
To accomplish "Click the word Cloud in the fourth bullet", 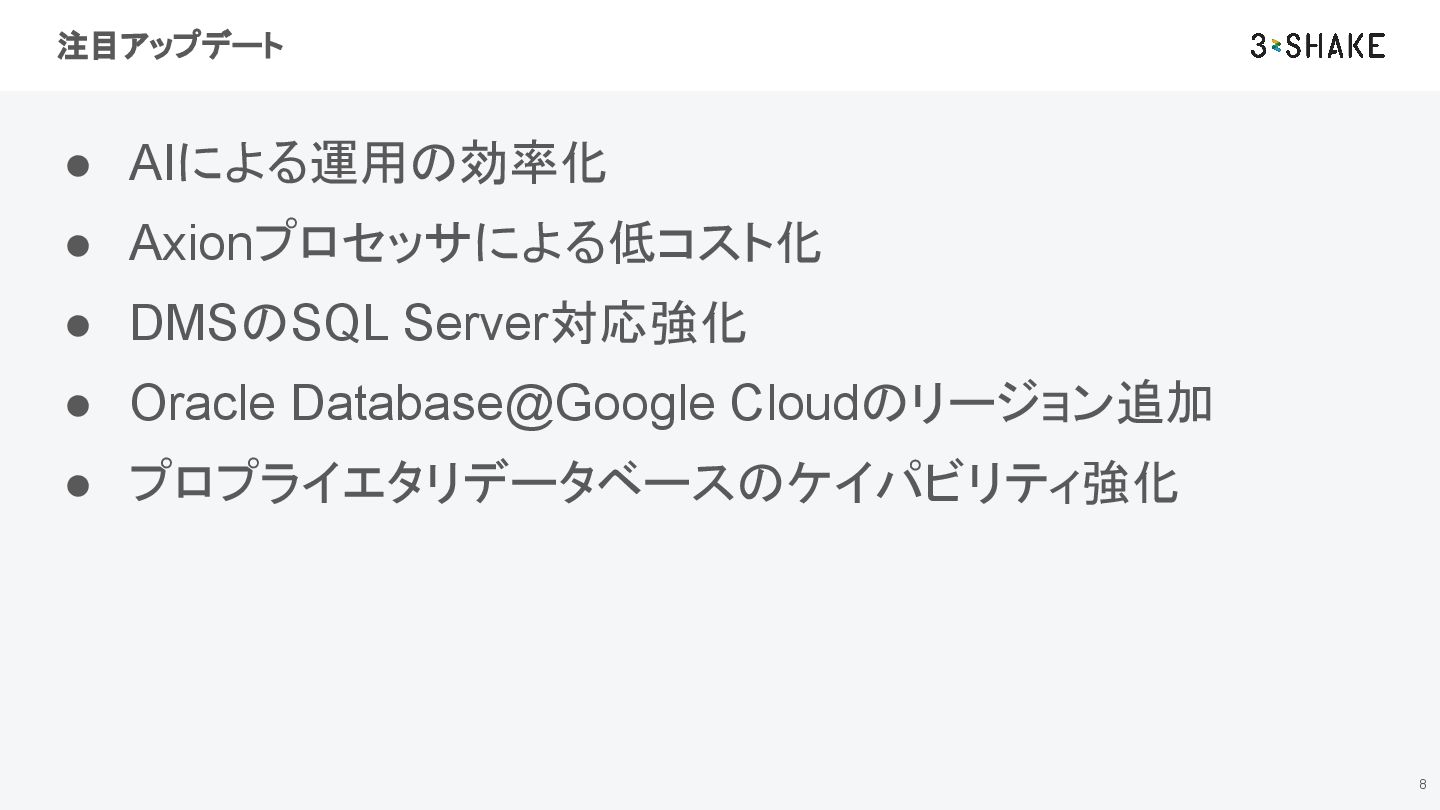I will pos(794,403).
